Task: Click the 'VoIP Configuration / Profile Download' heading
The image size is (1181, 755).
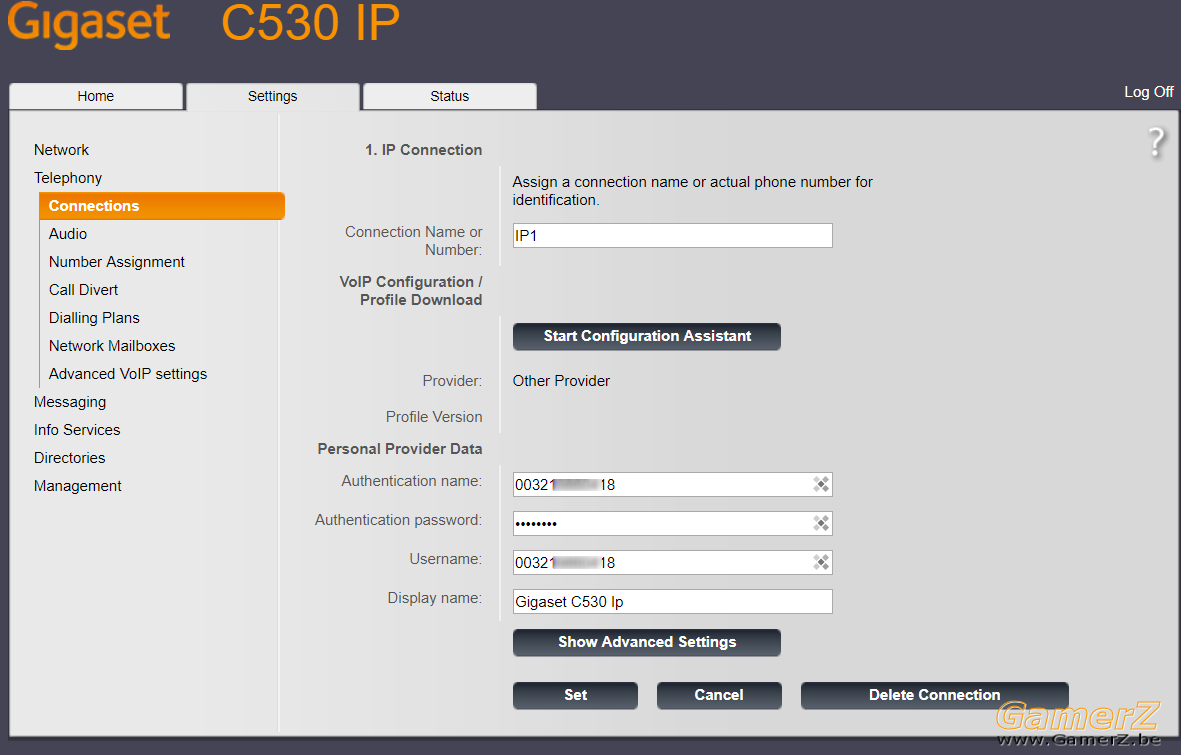Action: point(410,291)
